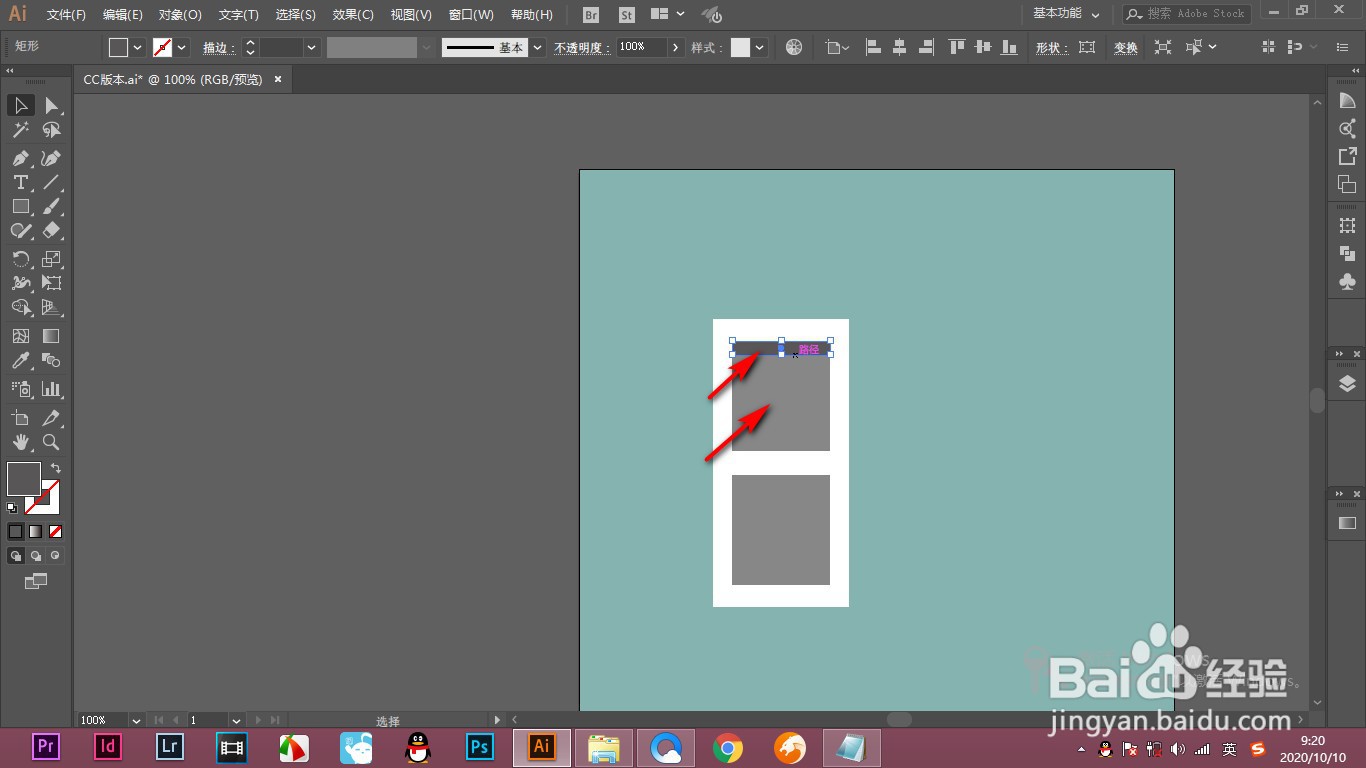Enable Draw Behind mode

click(x=36, y=555)
